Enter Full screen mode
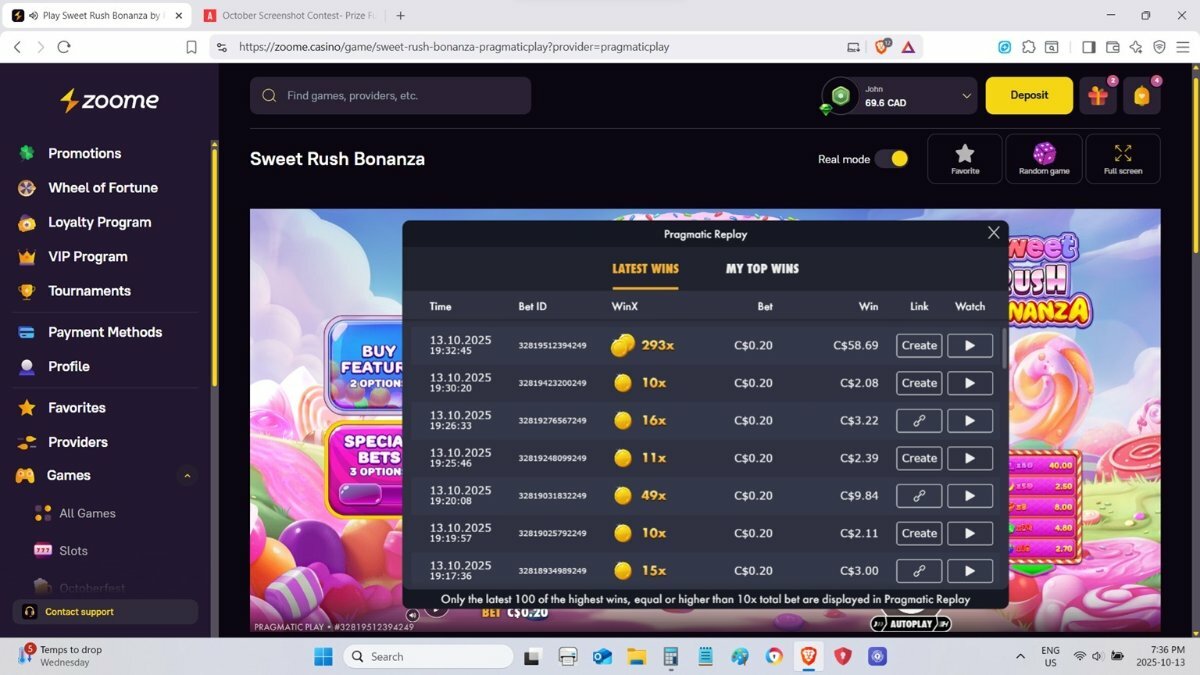The width and height of the screenshot is (1200, 675). point(1122,158)
